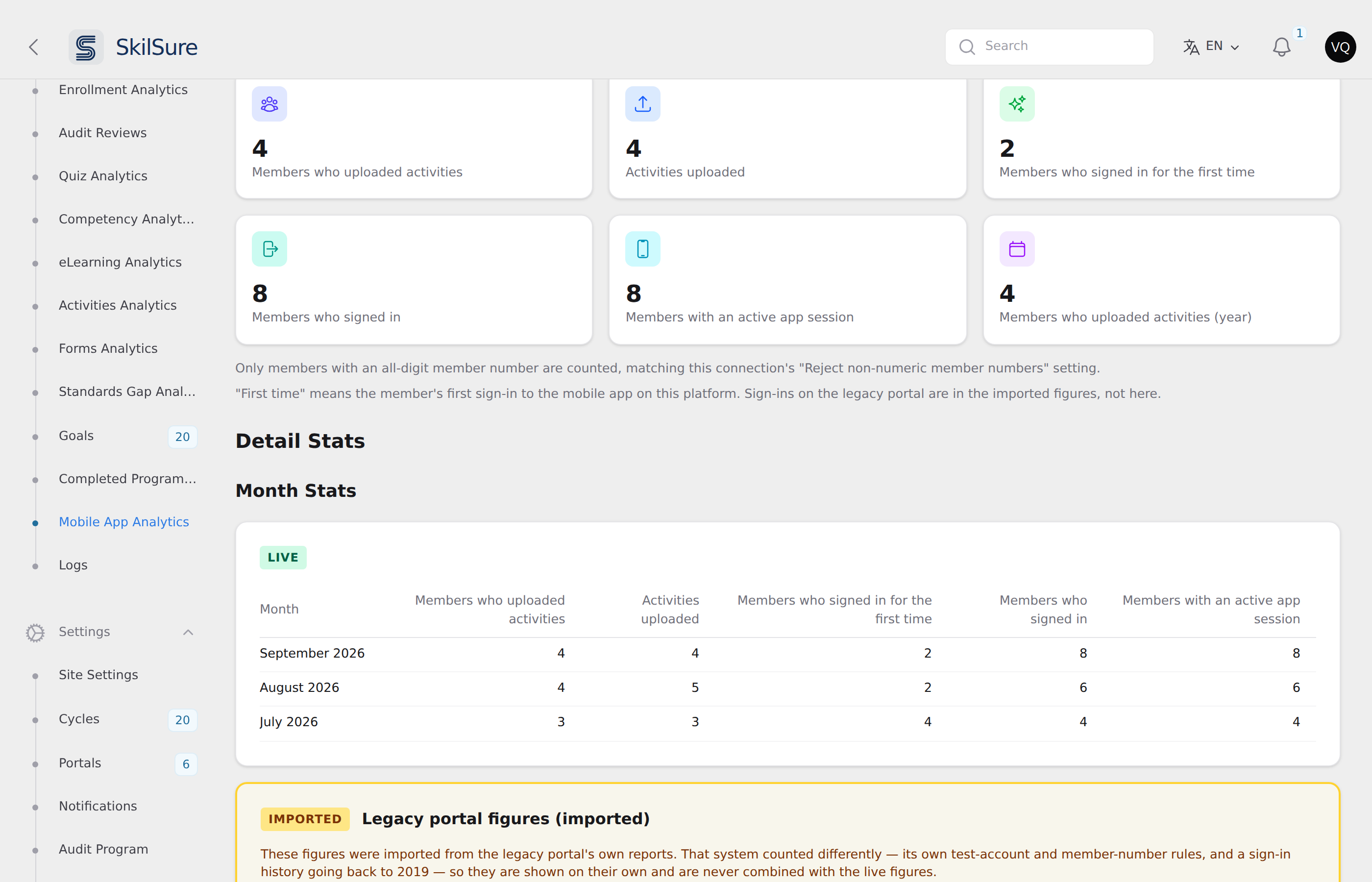Open the VQ user avatar menu
The height and width of the screenshot is (882, 1372).
[1340, 47]
